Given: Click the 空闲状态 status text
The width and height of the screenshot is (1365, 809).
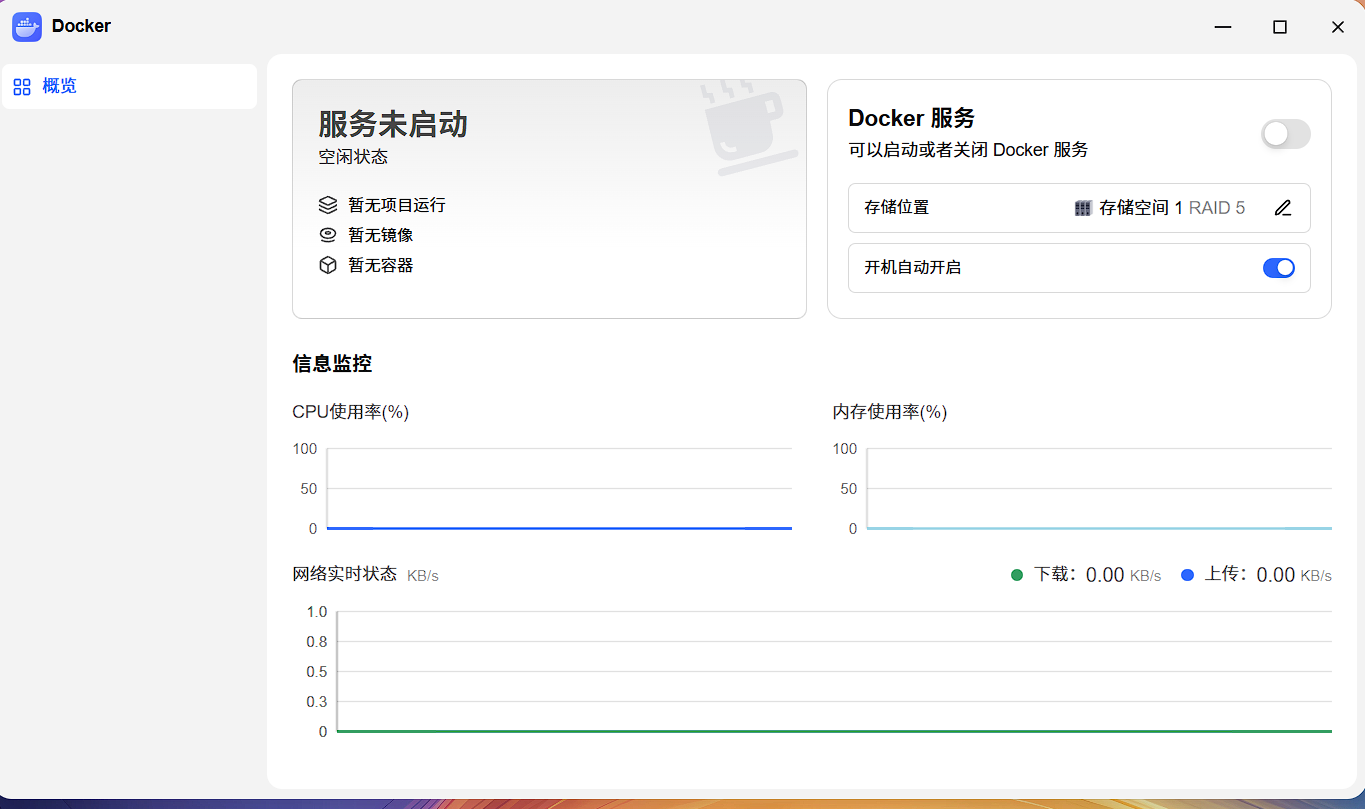Looking at the screenshot, I should [x=353, y=157].
